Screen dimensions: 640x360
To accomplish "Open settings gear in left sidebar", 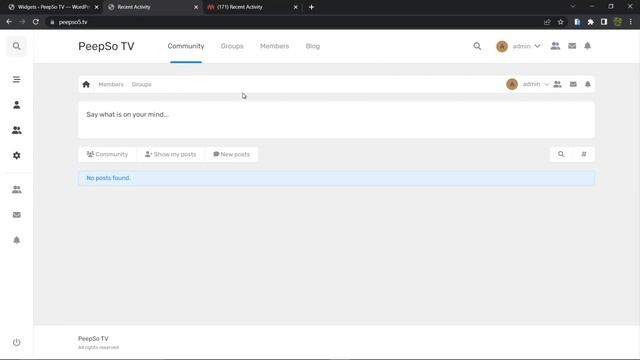I will pyautogui.click(x=16, y=156).
